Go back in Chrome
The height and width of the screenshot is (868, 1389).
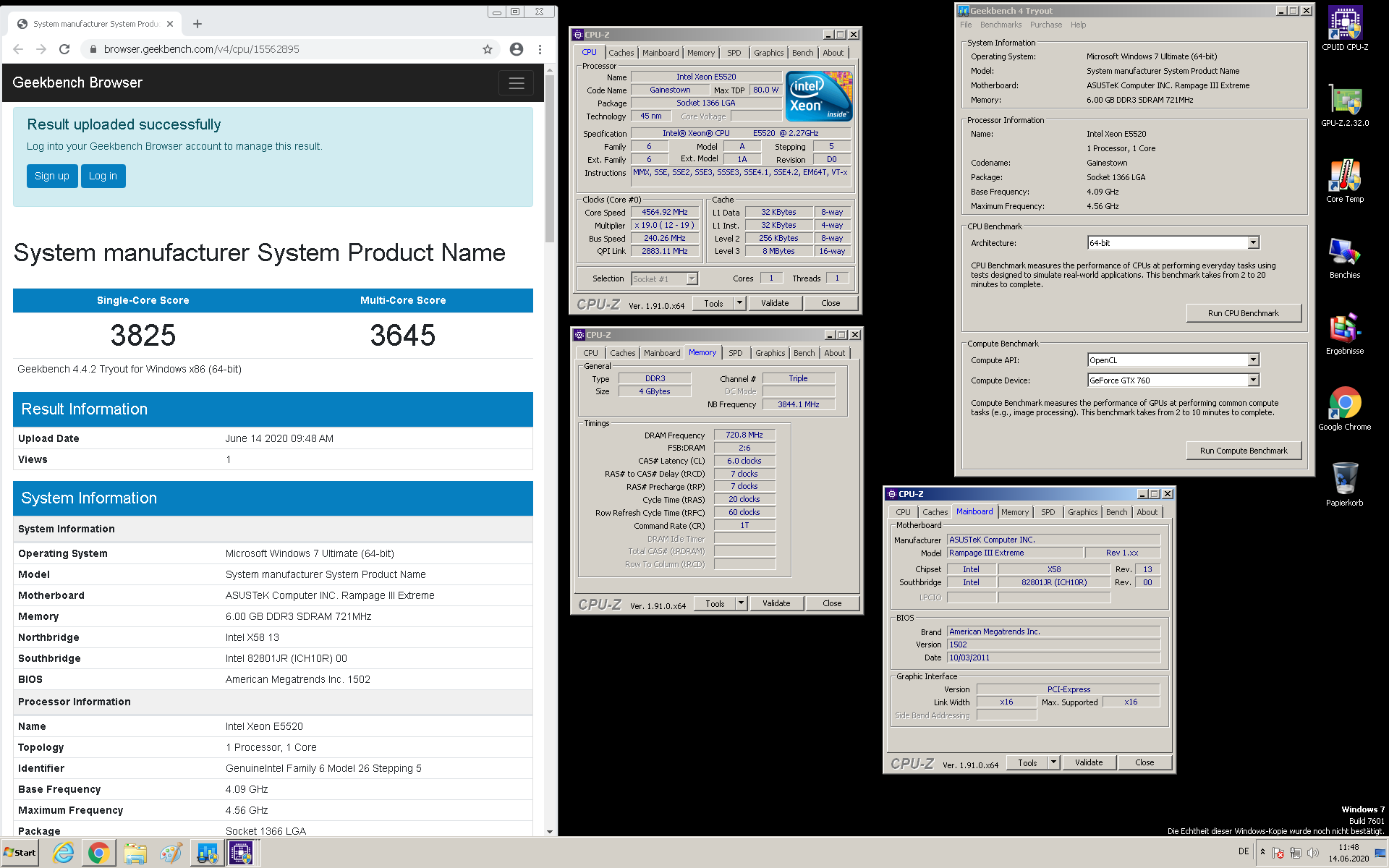click(x=18, y=49)
